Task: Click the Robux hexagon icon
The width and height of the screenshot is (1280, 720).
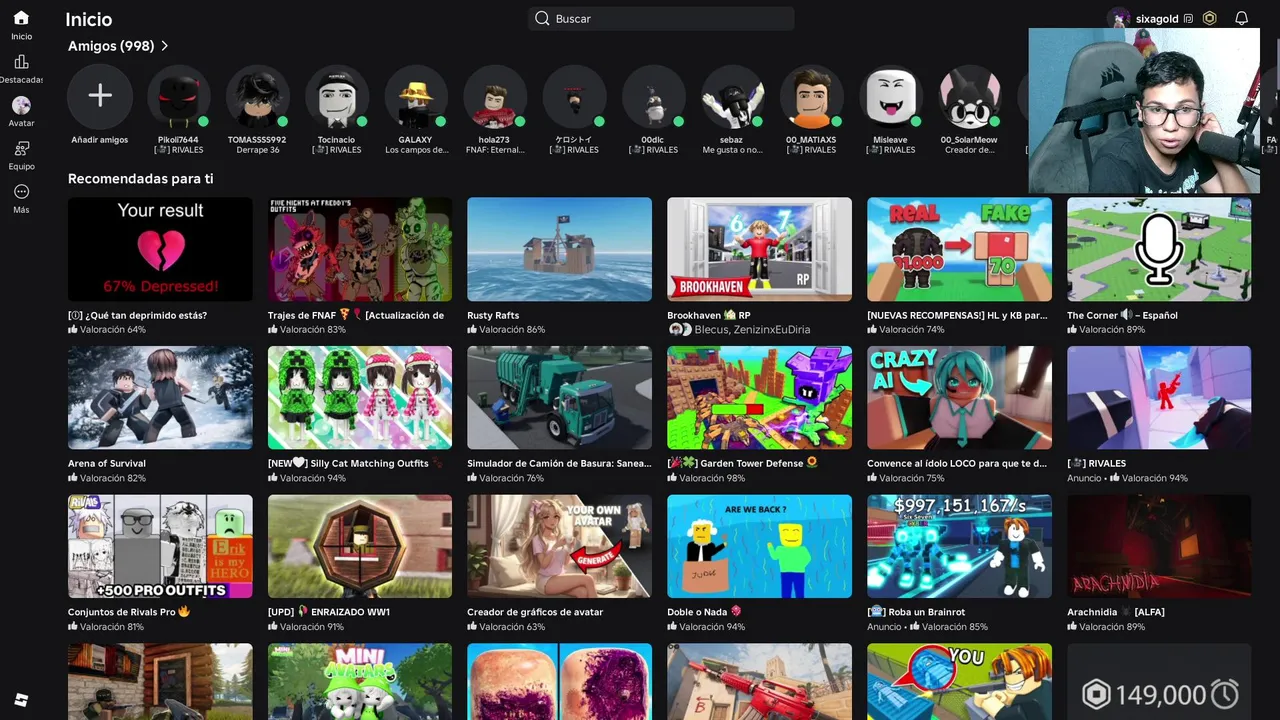Action: pyautogui.click(x=1209, y=18)
